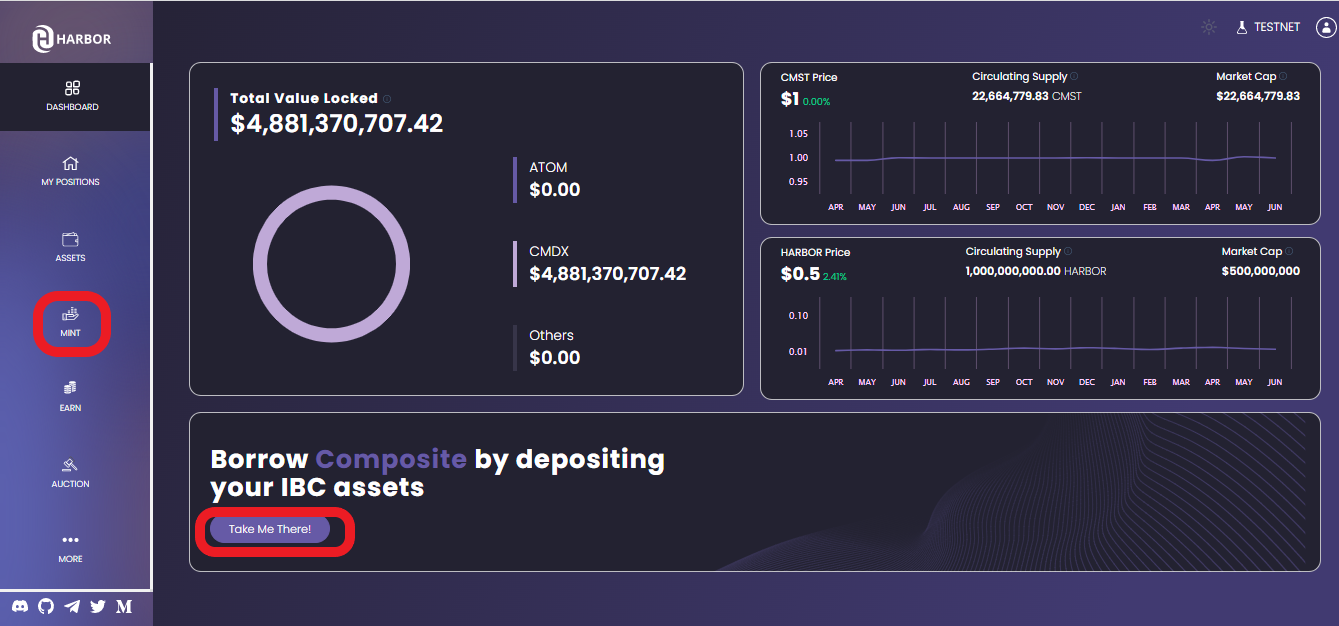Click the 1.05 axis label on CMST chart

tap(798, 133)
